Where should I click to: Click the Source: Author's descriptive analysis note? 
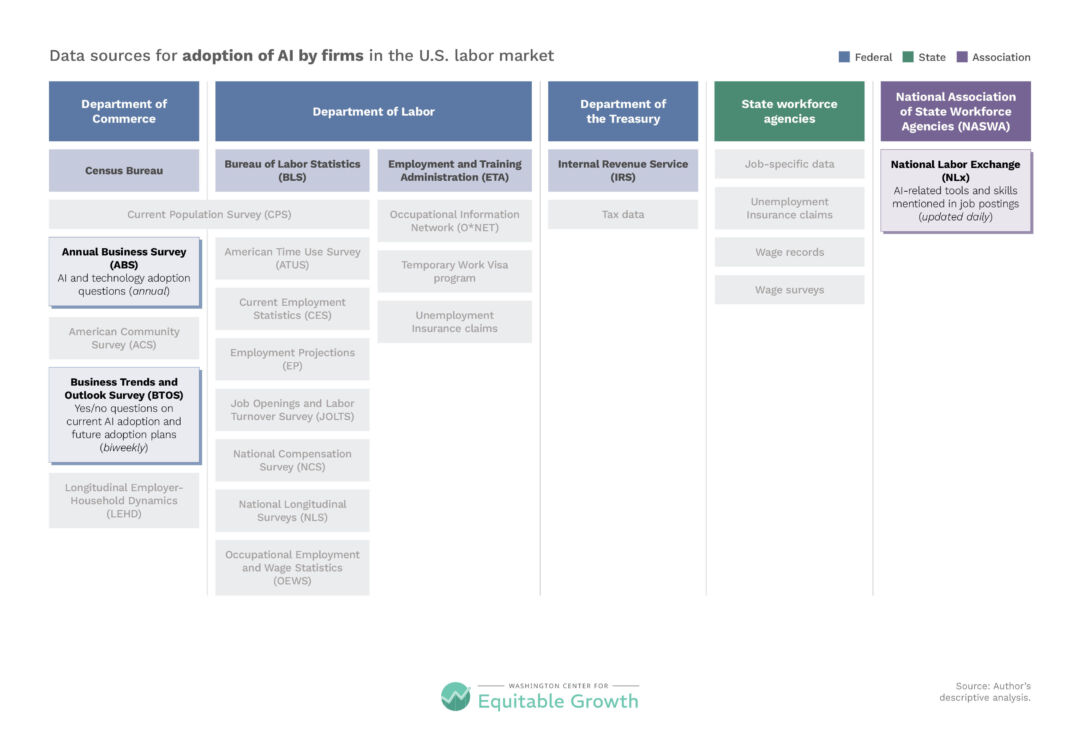click(x=985, y=692)
